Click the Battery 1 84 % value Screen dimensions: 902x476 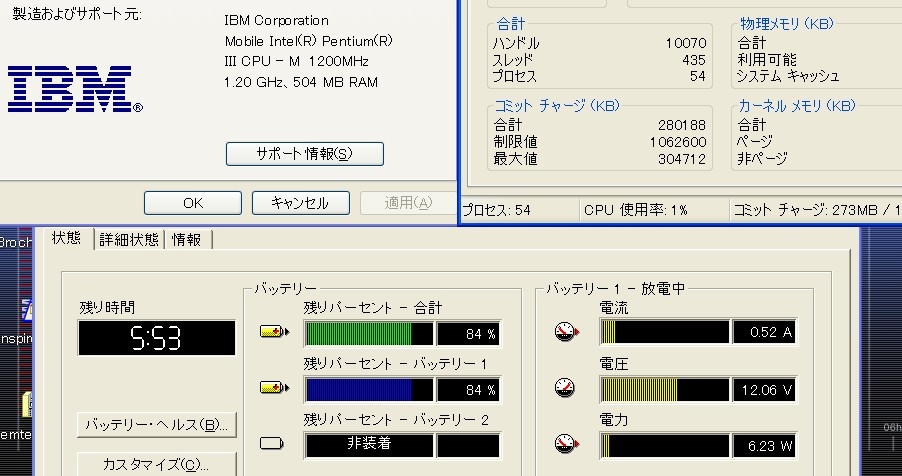point(468,390)
